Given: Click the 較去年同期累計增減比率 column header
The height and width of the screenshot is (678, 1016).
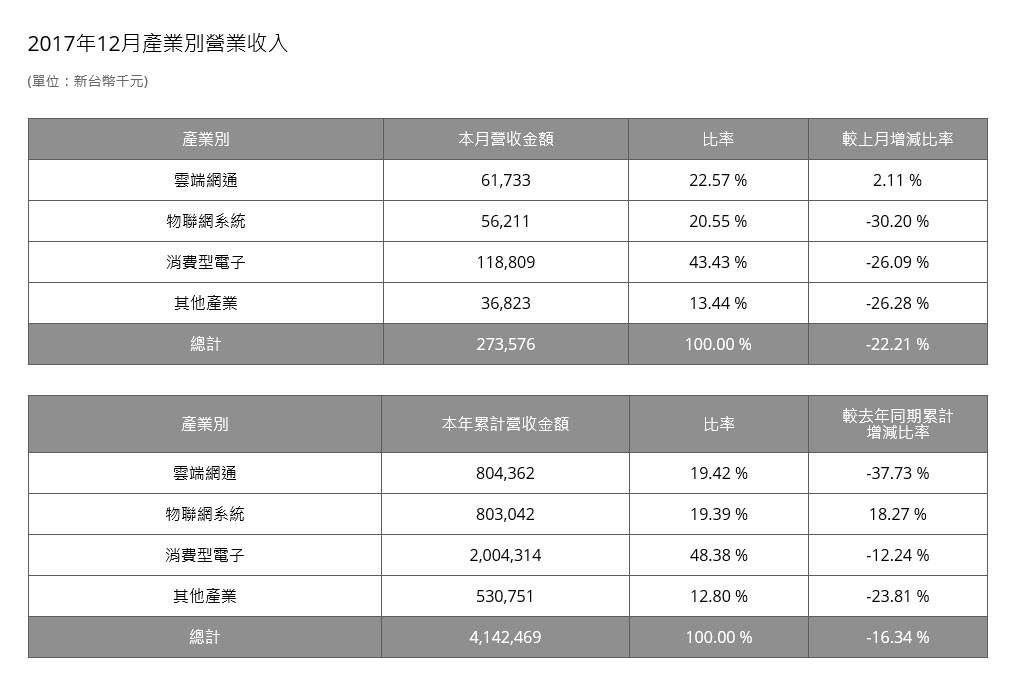Looking at the screenshot, I should 897,424.
